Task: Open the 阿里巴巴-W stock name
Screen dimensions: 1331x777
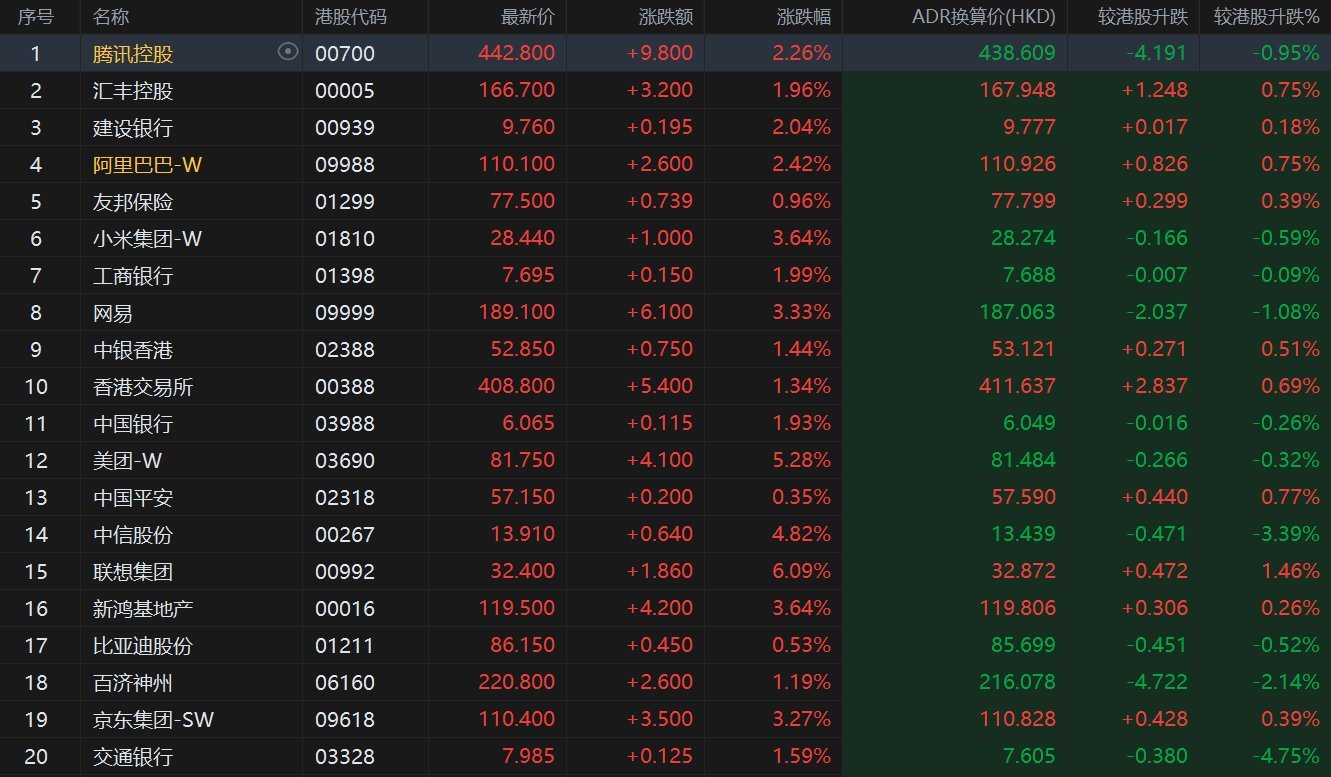Action: [x=147, y=165]
